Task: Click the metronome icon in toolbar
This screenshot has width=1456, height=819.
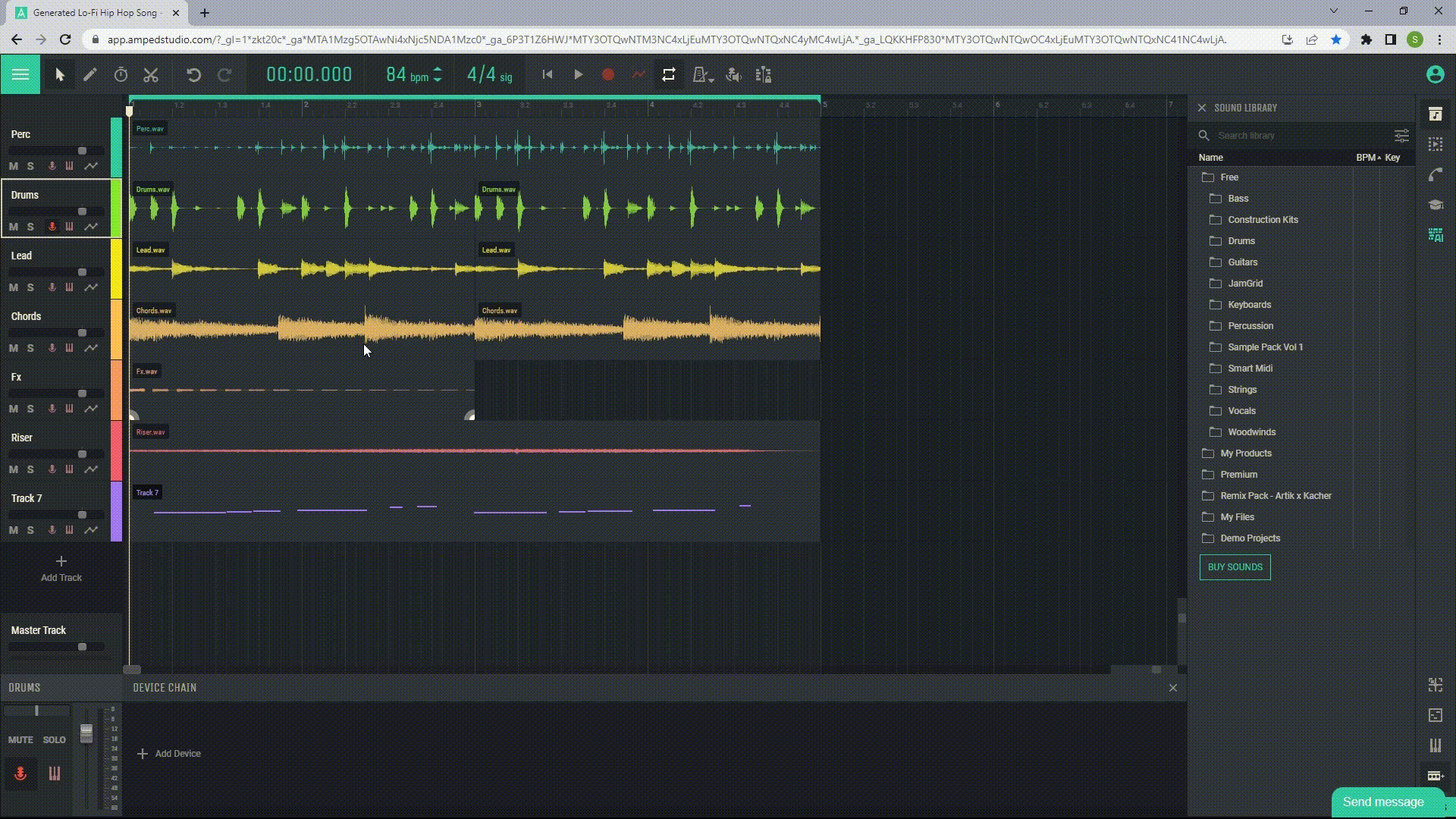Action: [x=703, y=75]
